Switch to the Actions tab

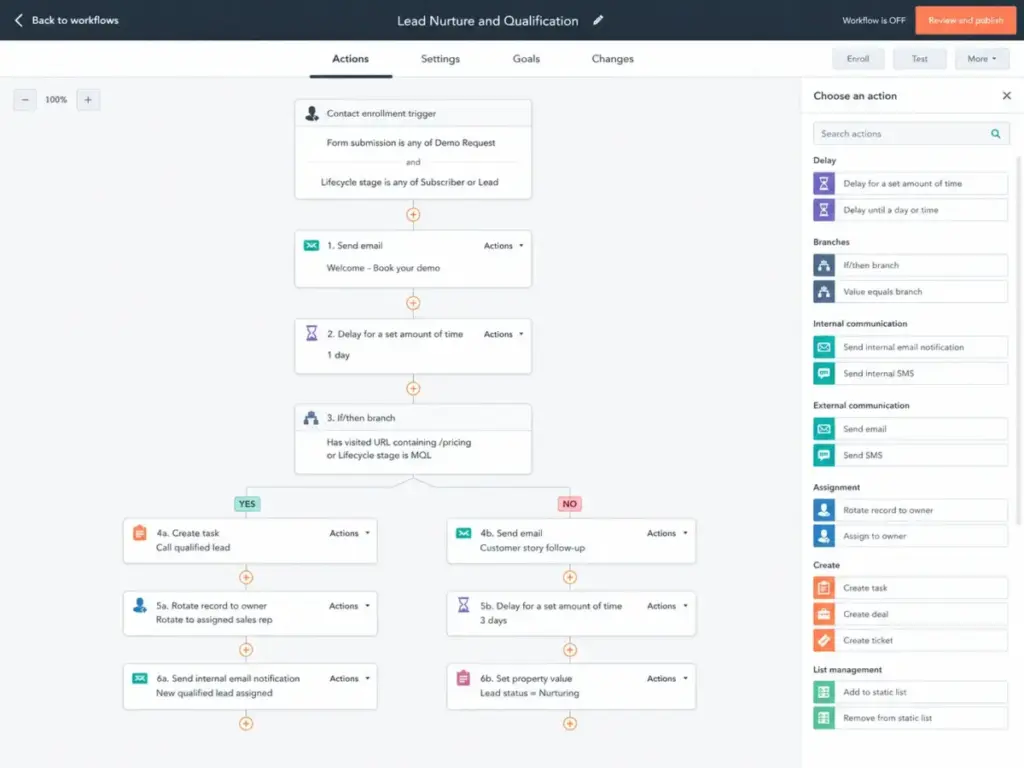coord(351,59)
